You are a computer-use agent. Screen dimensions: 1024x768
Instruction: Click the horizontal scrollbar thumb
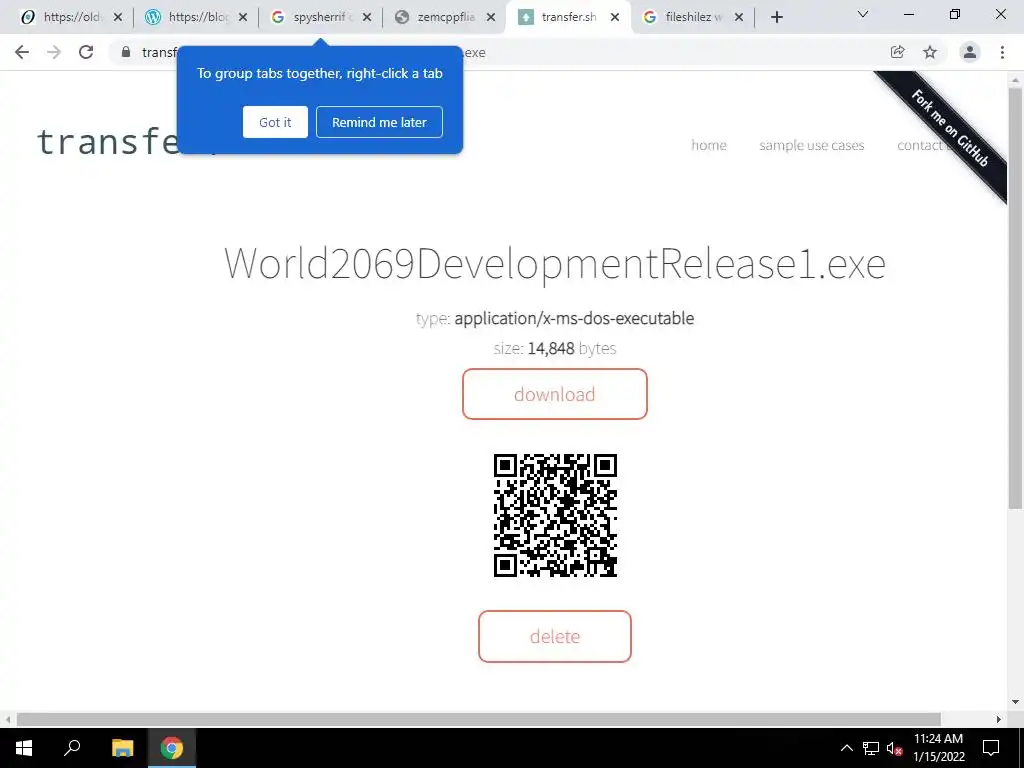pos(478,720)
